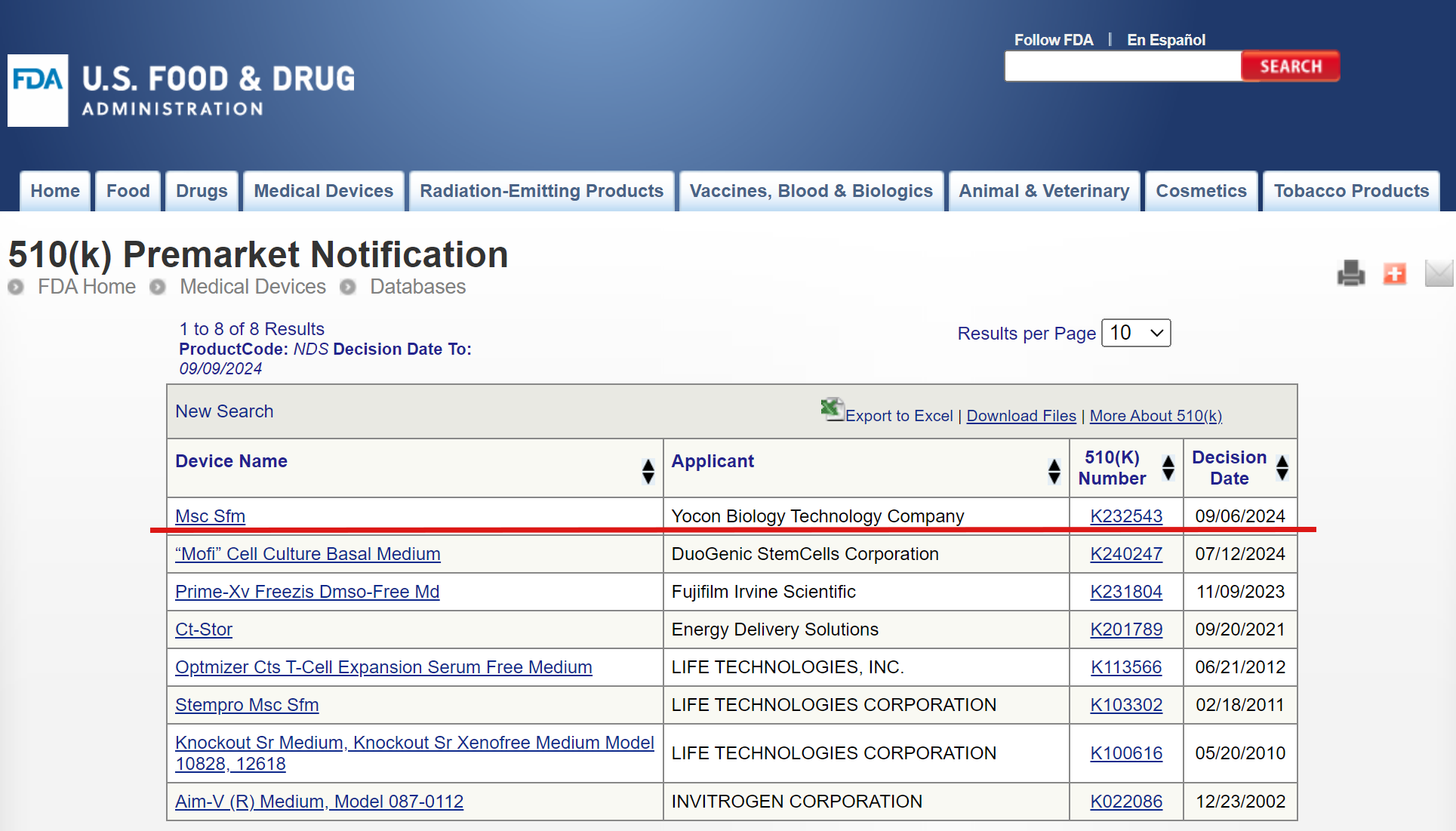Image resolution: width=1456 pixels, height=831 pixels.
Task: Open 510(k) number K100616
Action: pyautogui.click(x=1126, y=753)
